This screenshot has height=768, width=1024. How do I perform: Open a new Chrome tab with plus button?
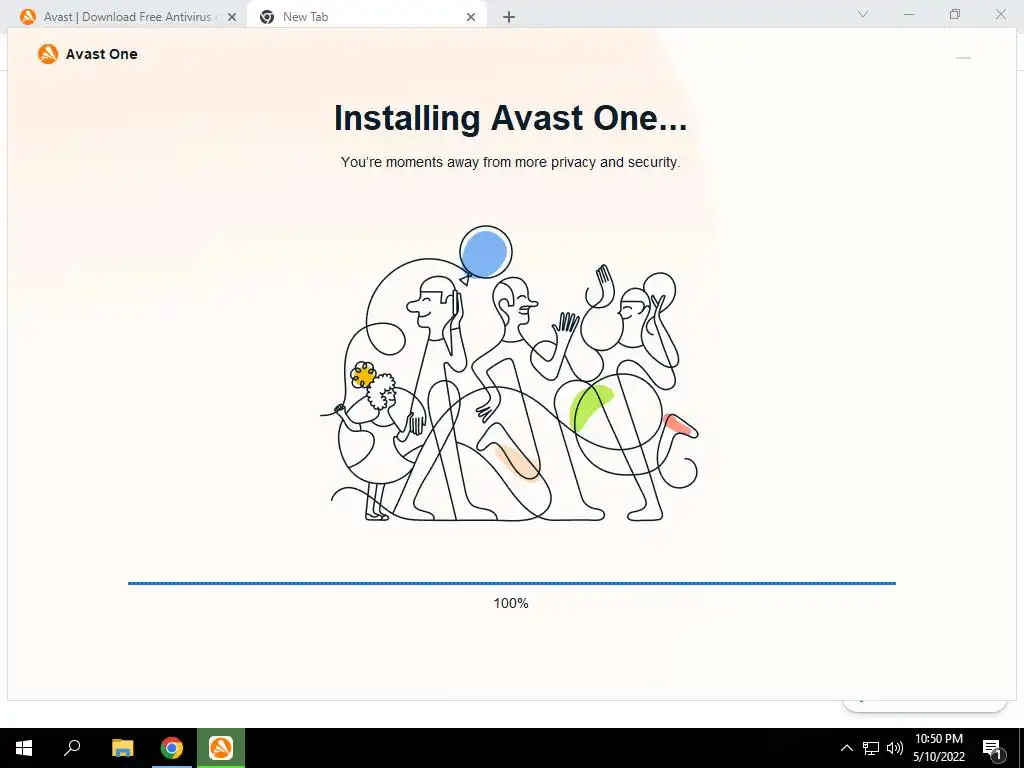509,18
